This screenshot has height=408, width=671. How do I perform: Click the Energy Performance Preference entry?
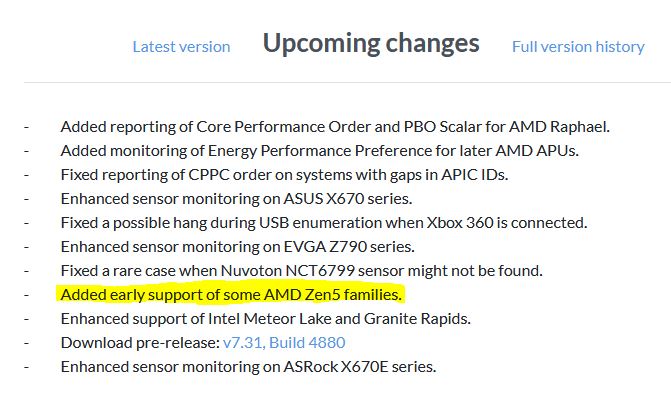click(x=320, y=151)
